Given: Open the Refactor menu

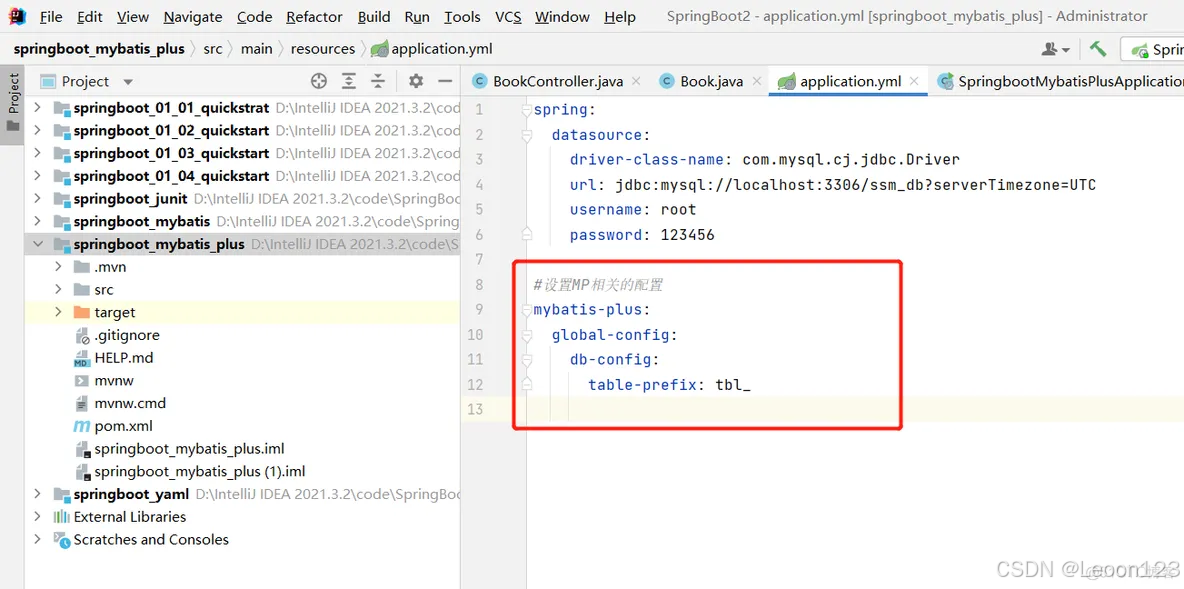Looking at the screenshot, I should click(314, 17).
